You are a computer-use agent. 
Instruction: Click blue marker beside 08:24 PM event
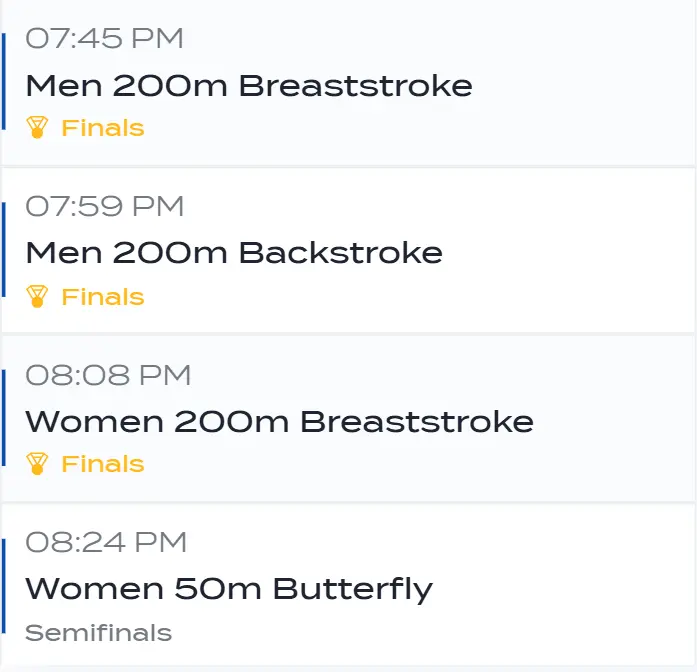click(3, 585)
